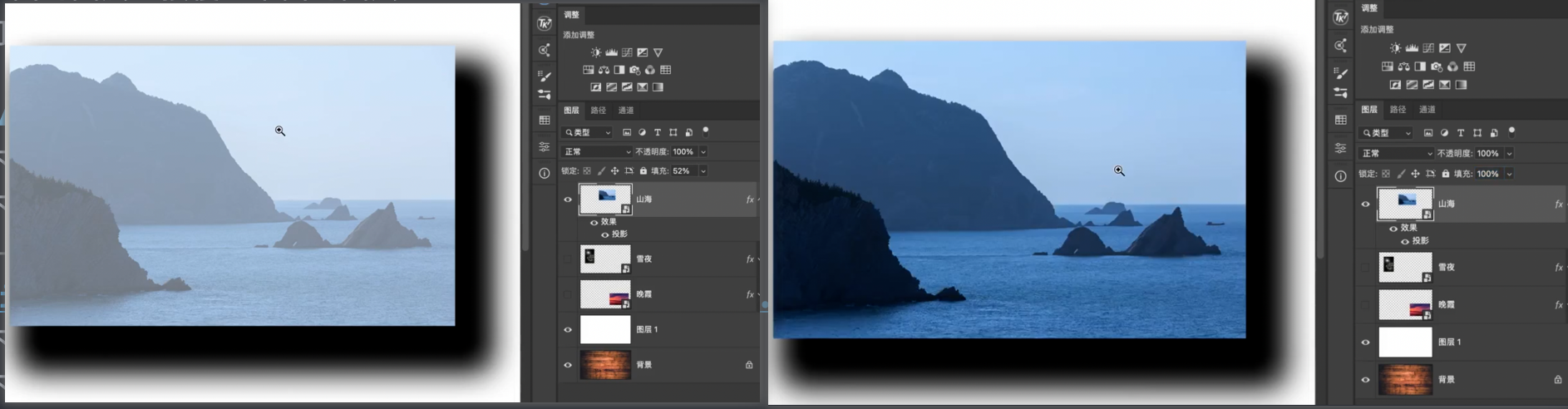The height and width of the screenshot is (409, 1568).
Task: Show the 雪夜 layer in the left panel
Action: (568, 259)
